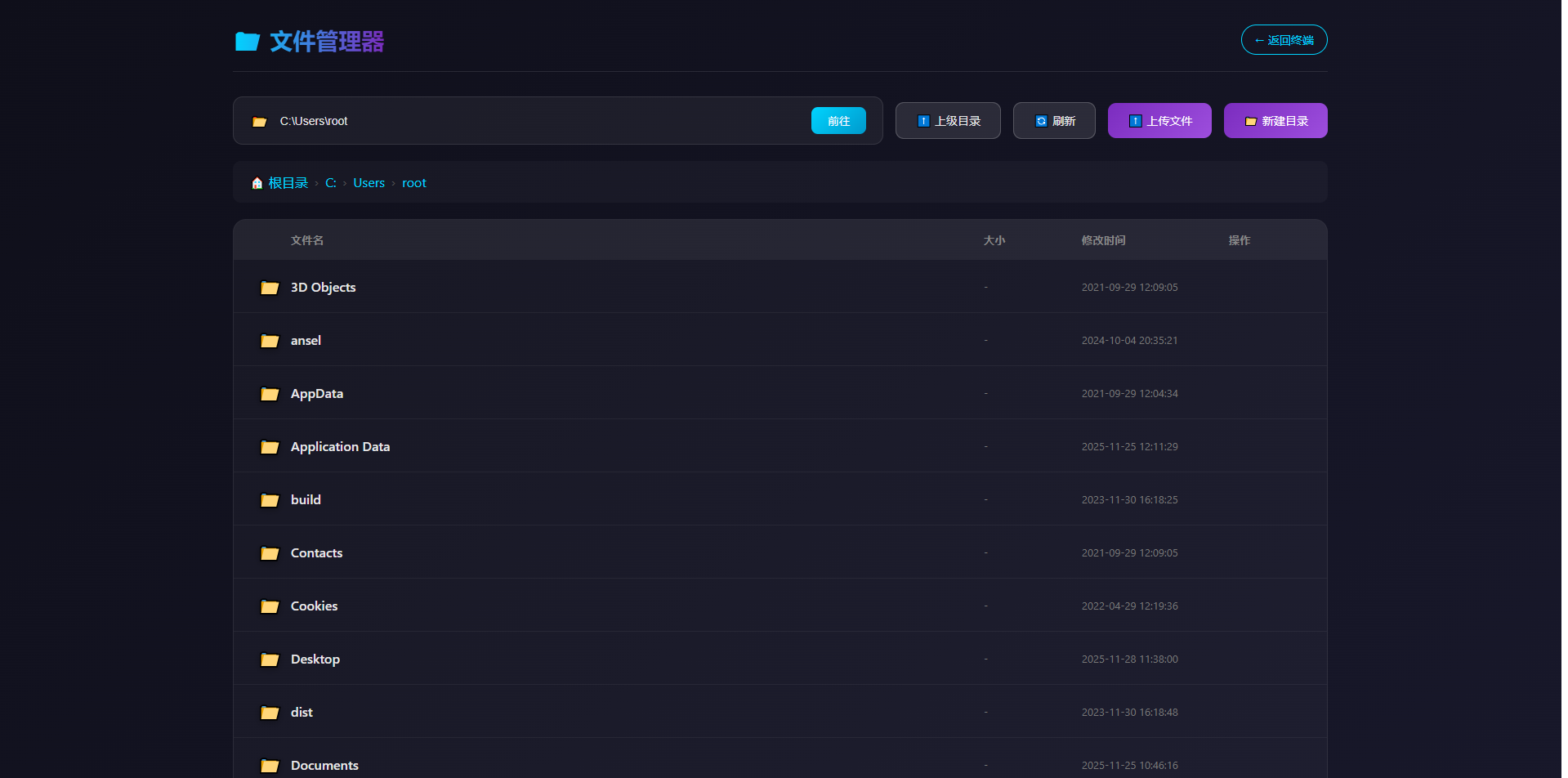Click timestamp 2021-09-29 12:04:34
The width and height of the screenshot is (1568, 778).
(1130, 394)
